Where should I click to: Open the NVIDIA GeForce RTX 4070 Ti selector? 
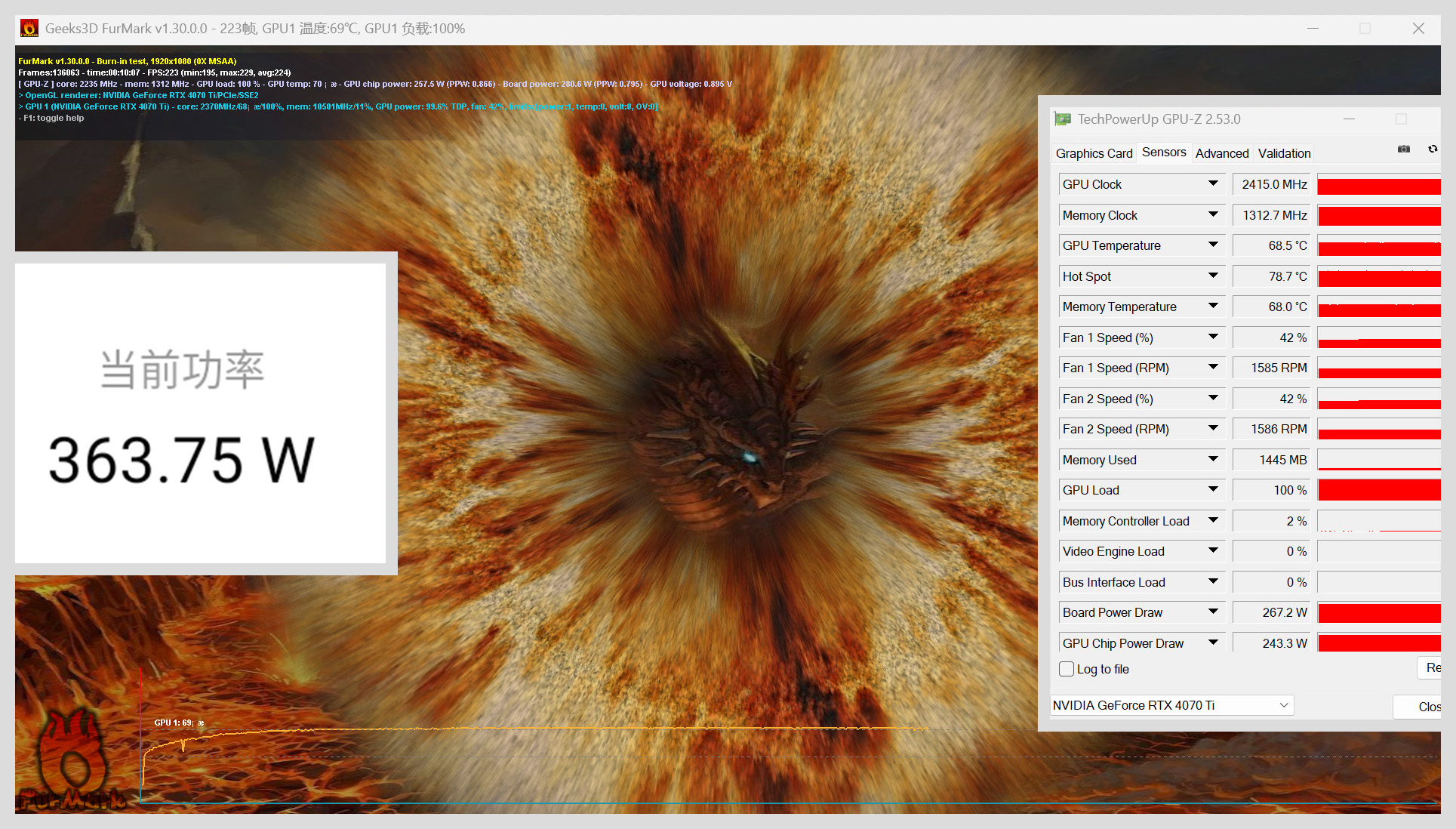point(1171,705)
